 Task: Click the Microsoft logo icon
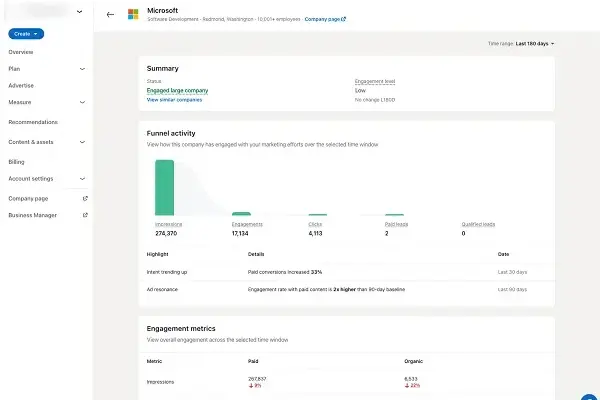click(133, 14)
